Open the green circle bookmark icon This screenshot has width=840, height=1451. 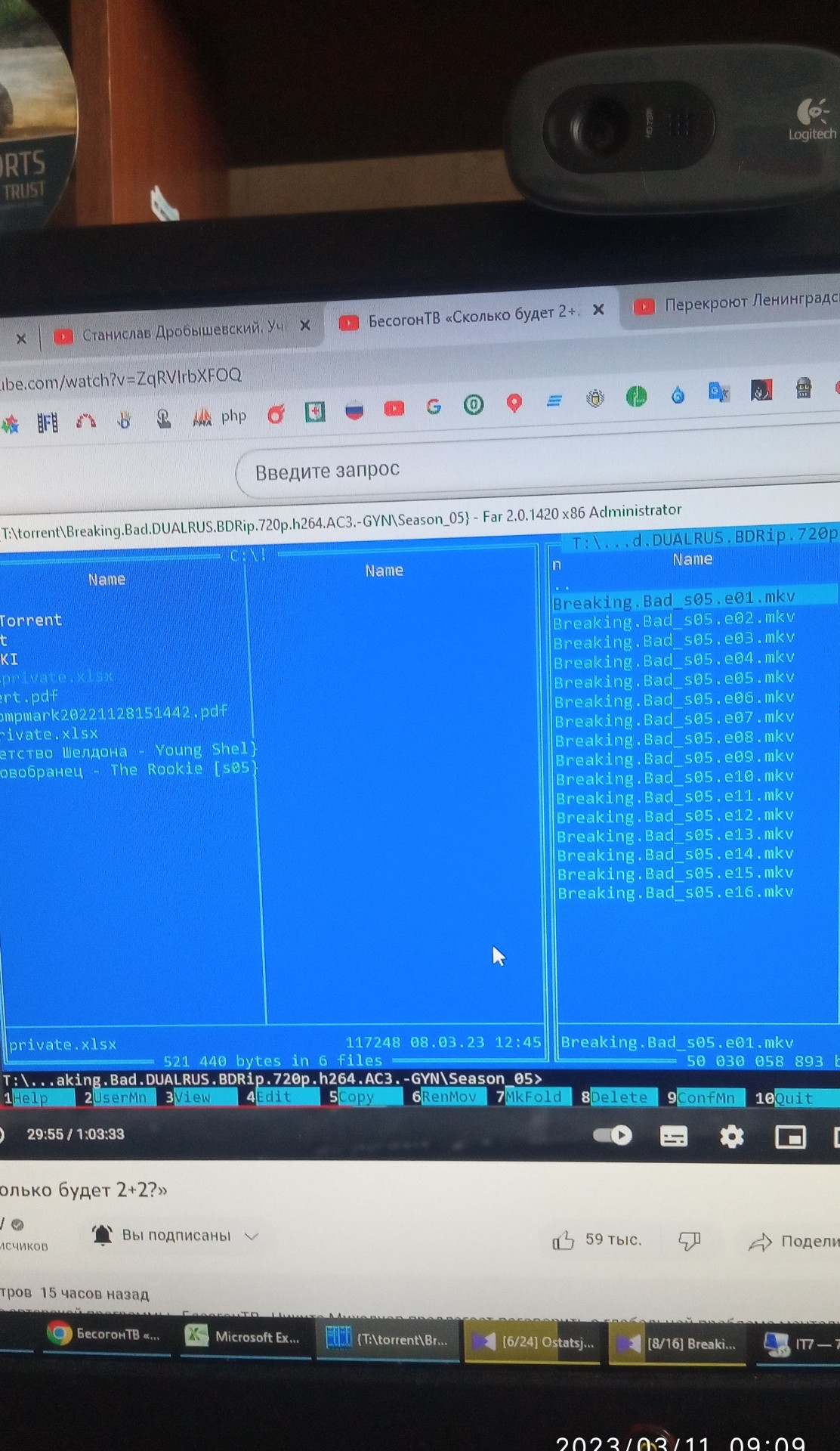pos(636,396)
